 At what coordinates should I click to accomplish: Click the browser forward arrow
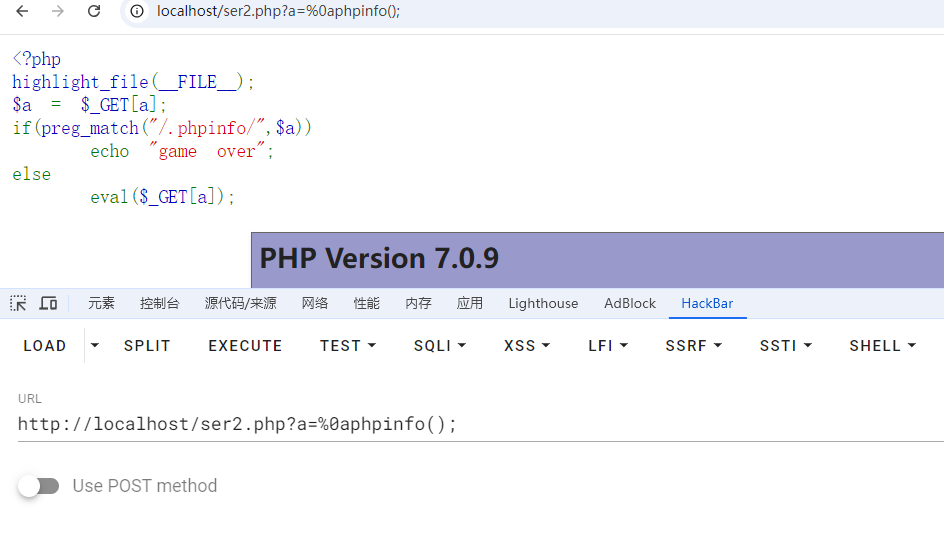pos(58,12)
